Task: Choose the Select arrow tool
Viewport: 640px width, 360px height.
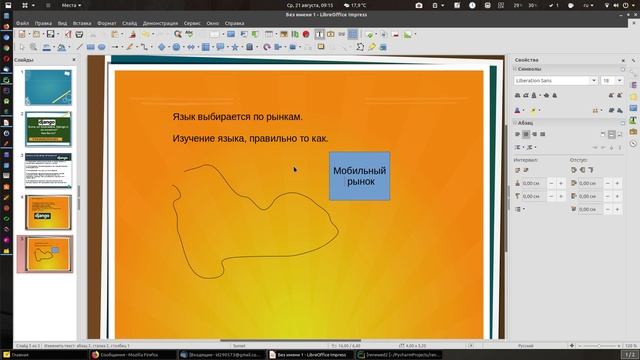Action: click(x=22, y=47)
